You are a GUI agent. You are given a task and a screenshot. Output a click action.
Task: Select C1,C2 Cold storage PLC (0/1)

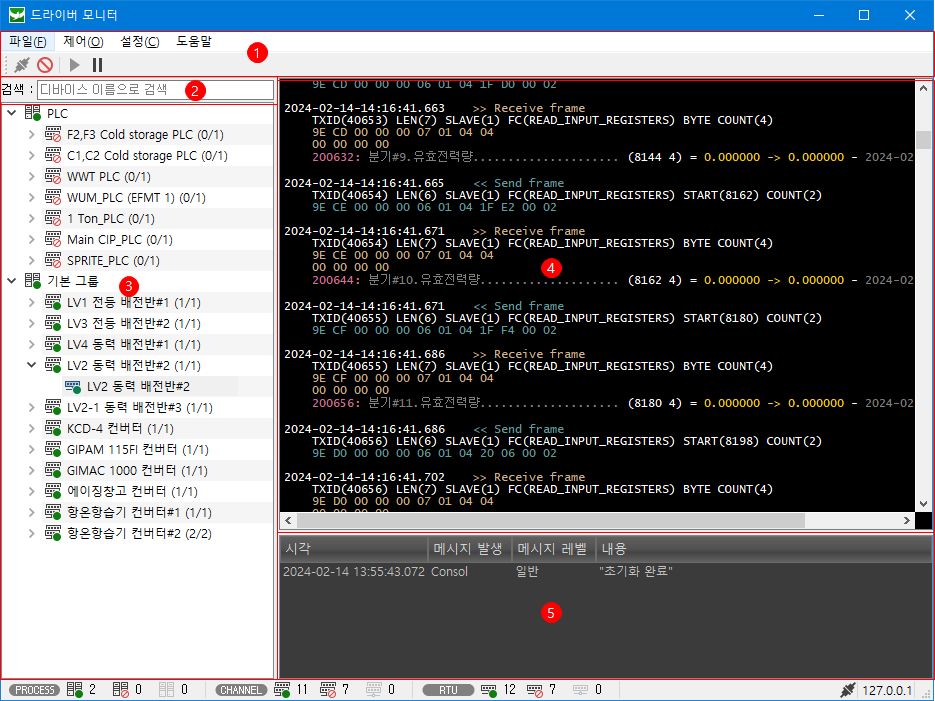[147, 156]
